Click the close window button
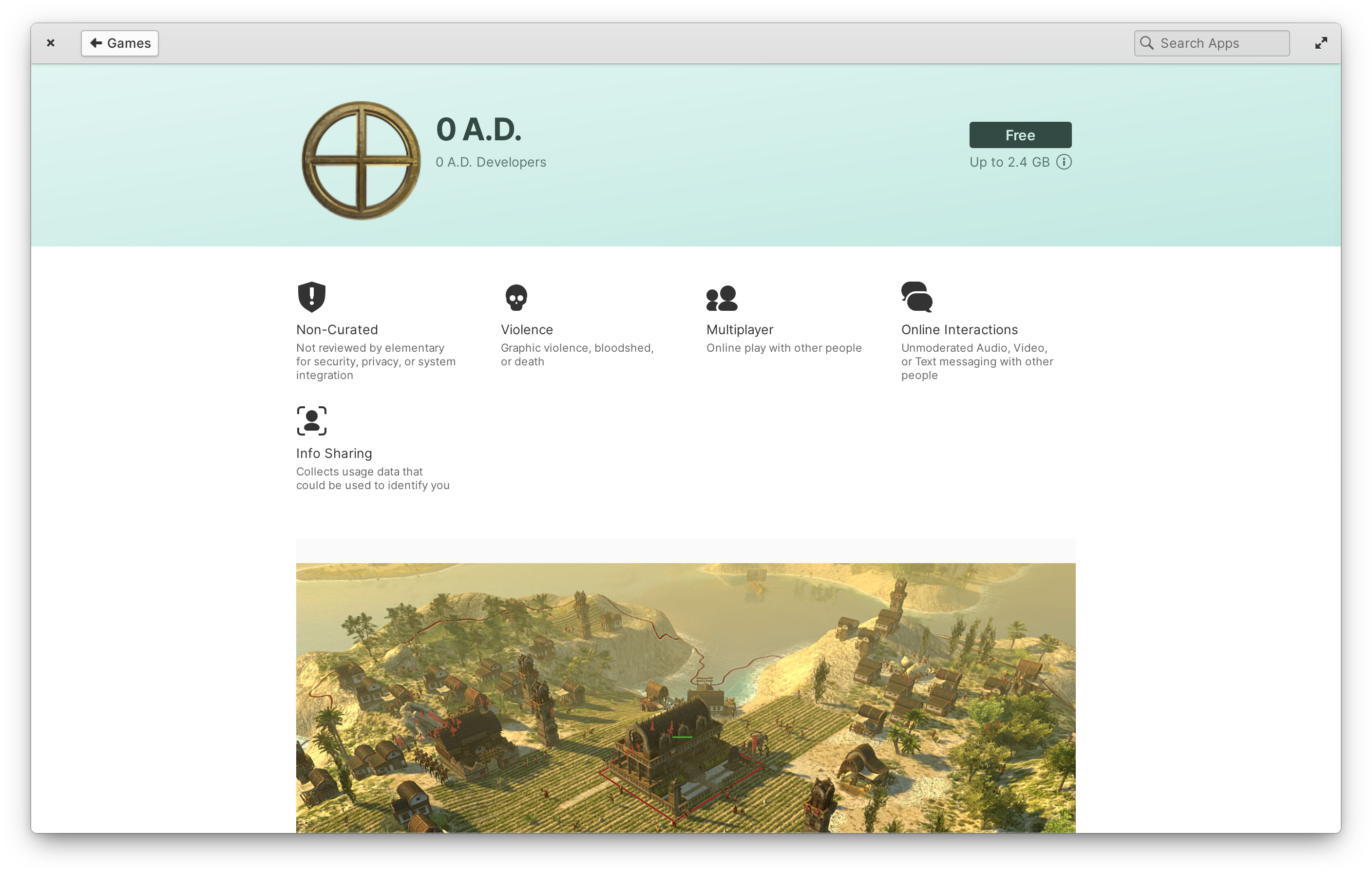1372x872 pixels. click(x=50, y=42)
